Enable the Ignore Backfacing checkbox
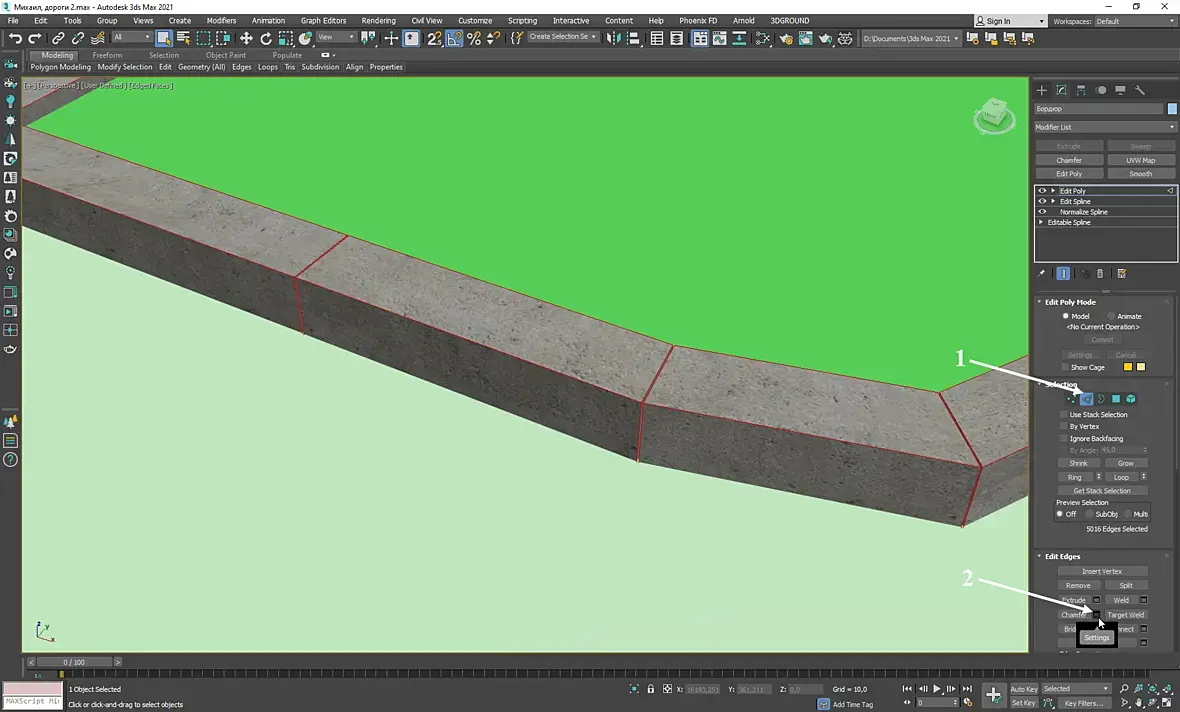This screenshot has height=712, width=1180. pyautogui.click(x=1064, y=439)
